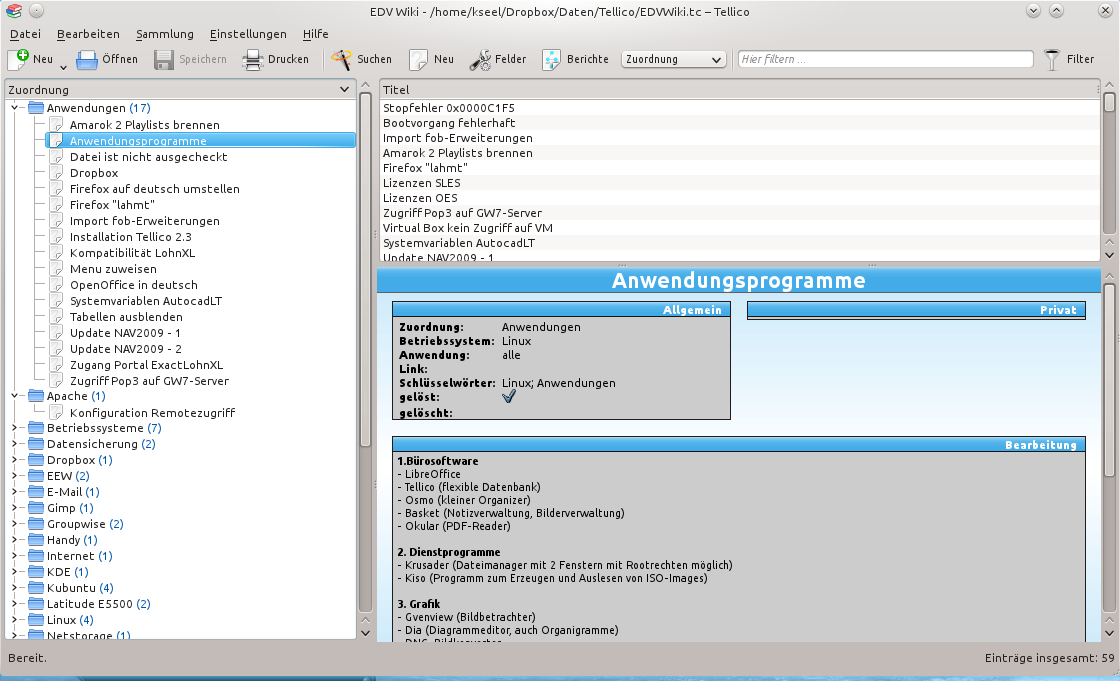Open the Neu button dropdown arrow

point(63,67)
